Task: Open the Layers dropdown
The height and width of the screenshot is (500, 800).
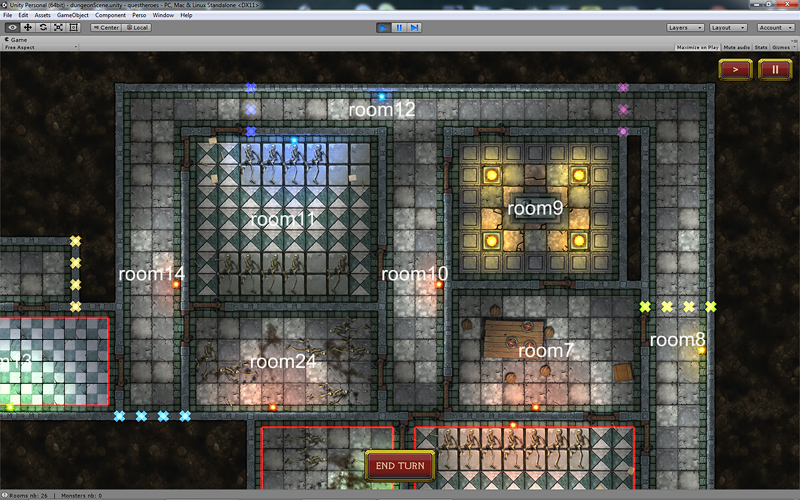Action: 685,27
